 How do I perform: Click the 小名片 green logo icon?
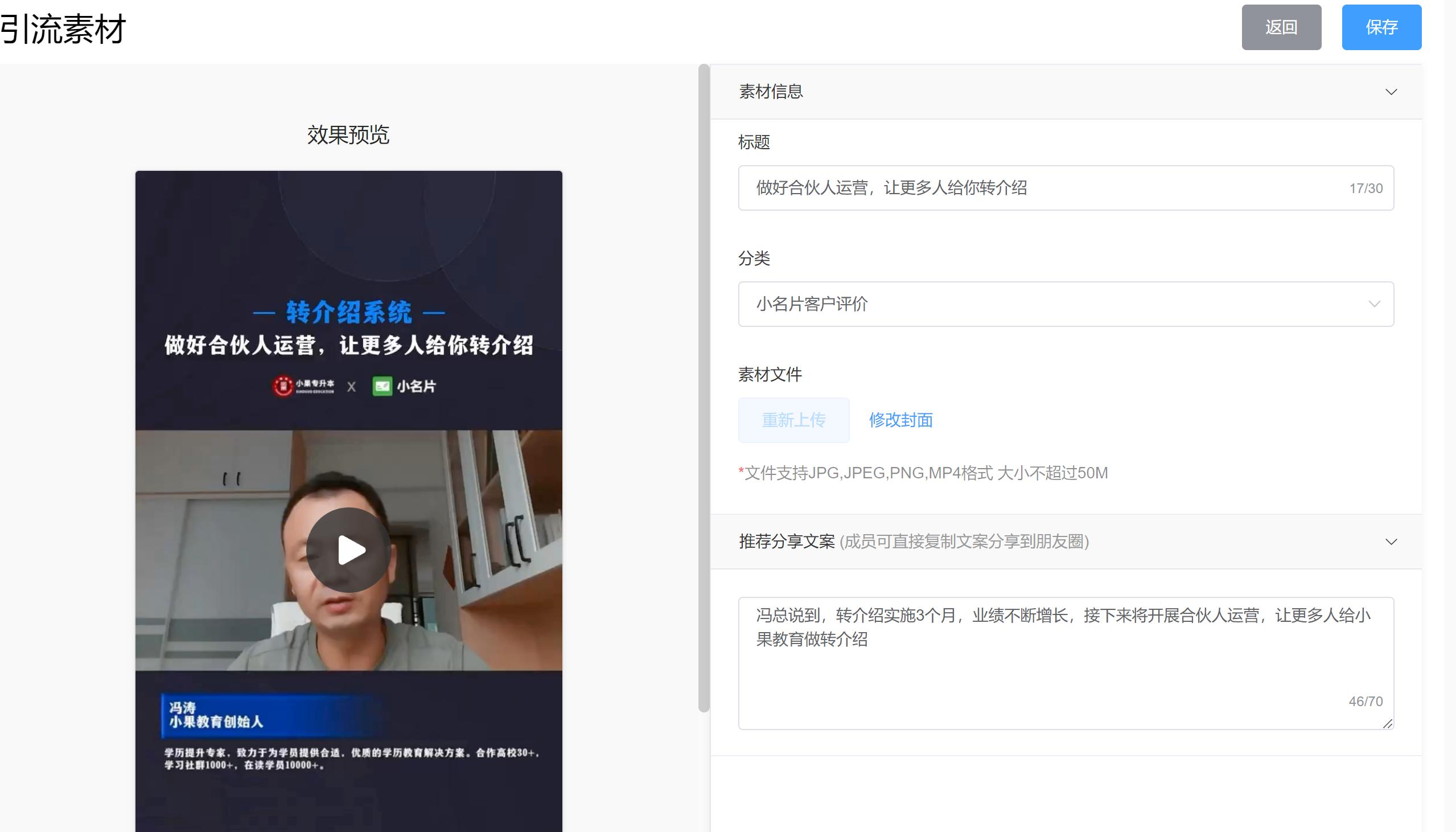(382, 386)
